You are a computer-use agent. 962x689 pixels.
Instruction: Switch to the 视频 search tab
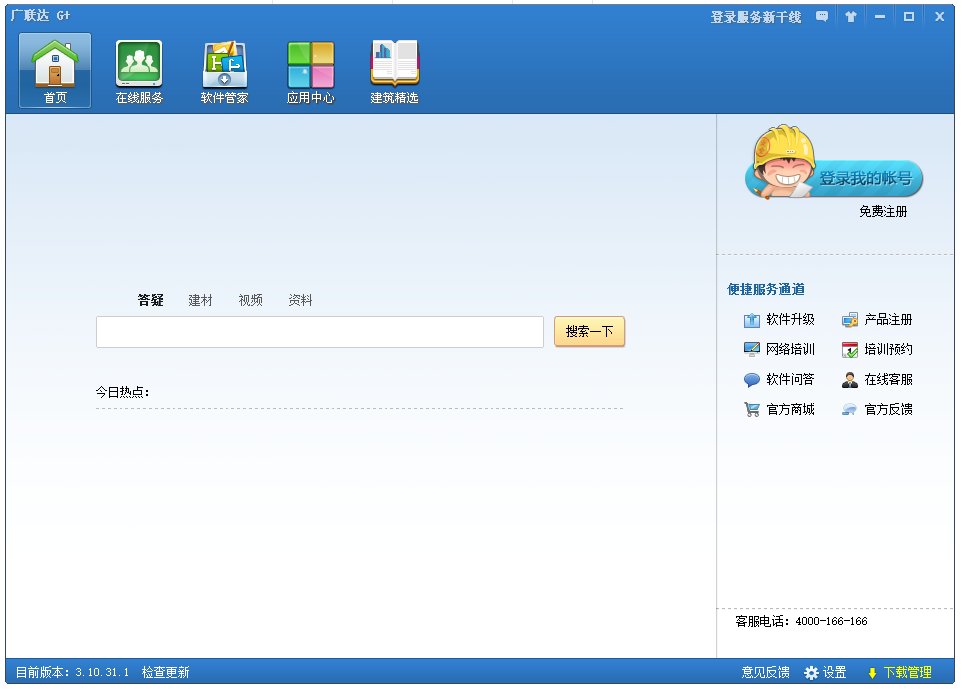(x=250, y=300)
